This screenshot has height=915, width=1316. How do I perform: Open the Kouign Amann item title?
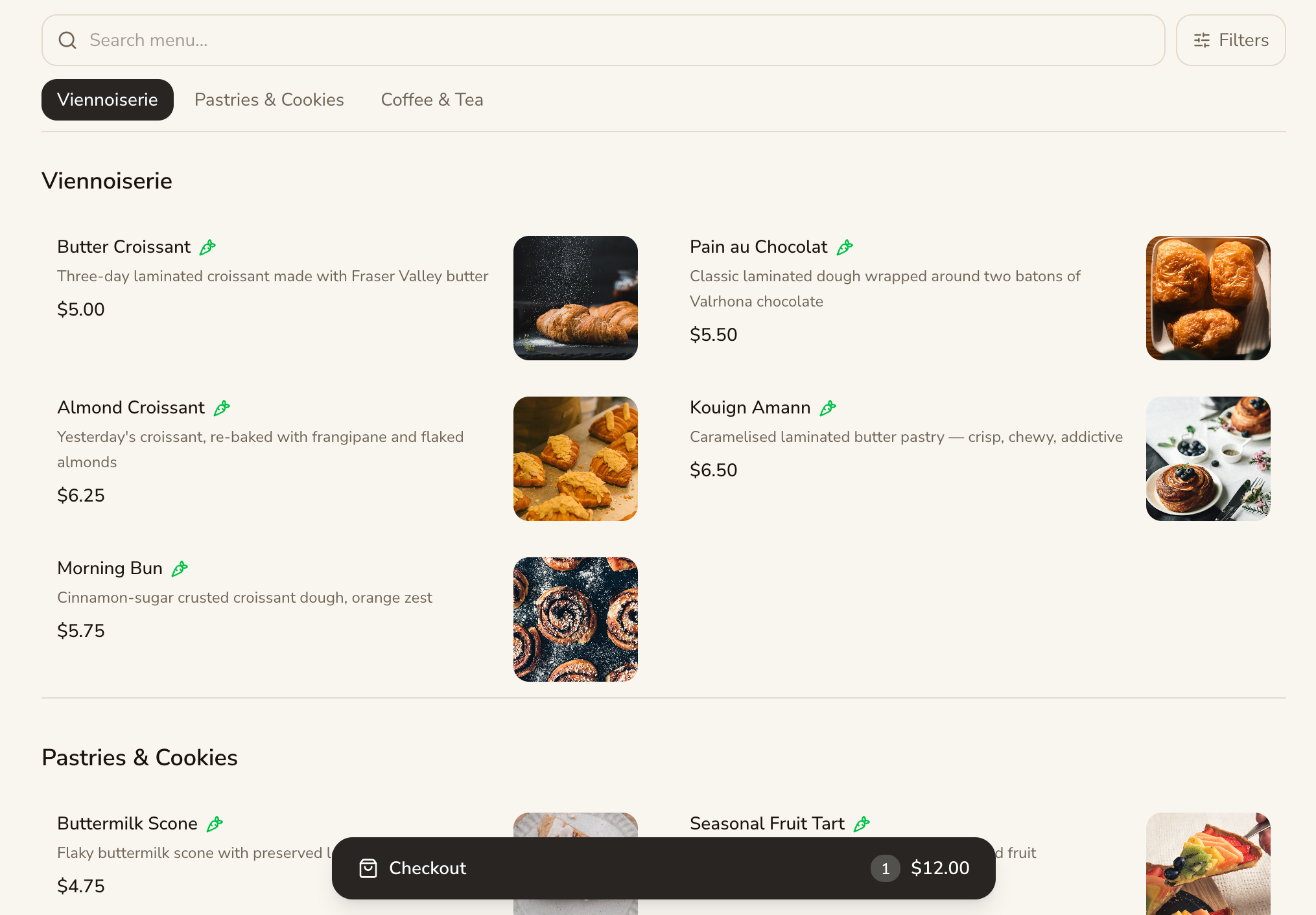(750, 408)
